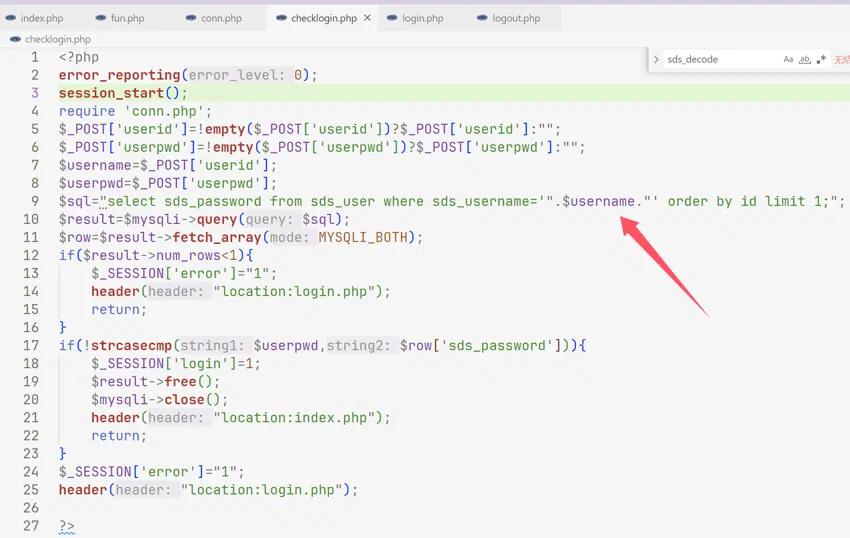Click line number 25 in gutter
The width and height of the screenshot is (850, 538).
pyautogui.click(x=31, y=490)
